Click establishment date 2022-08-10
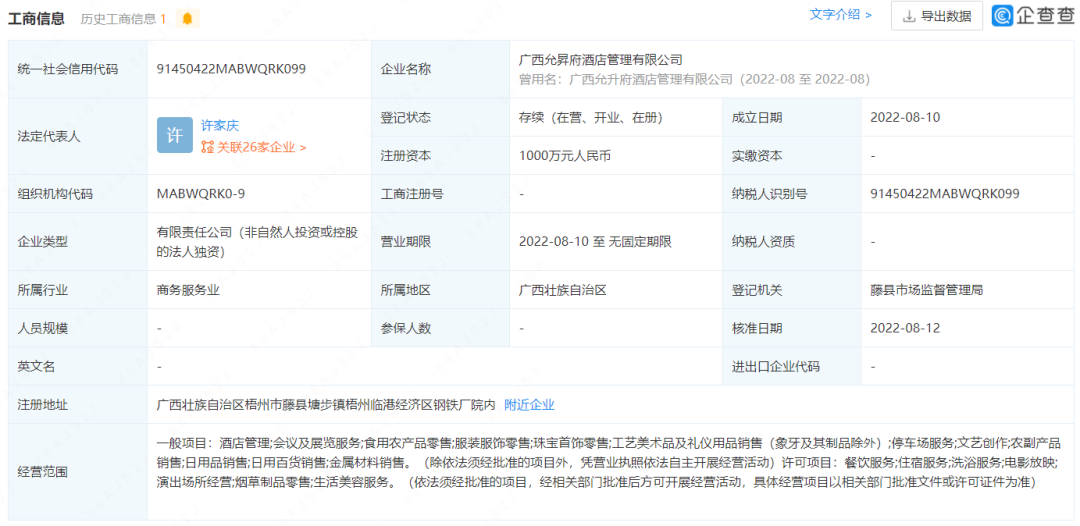This screenshot has height=526, width=1080. (905, 118)
